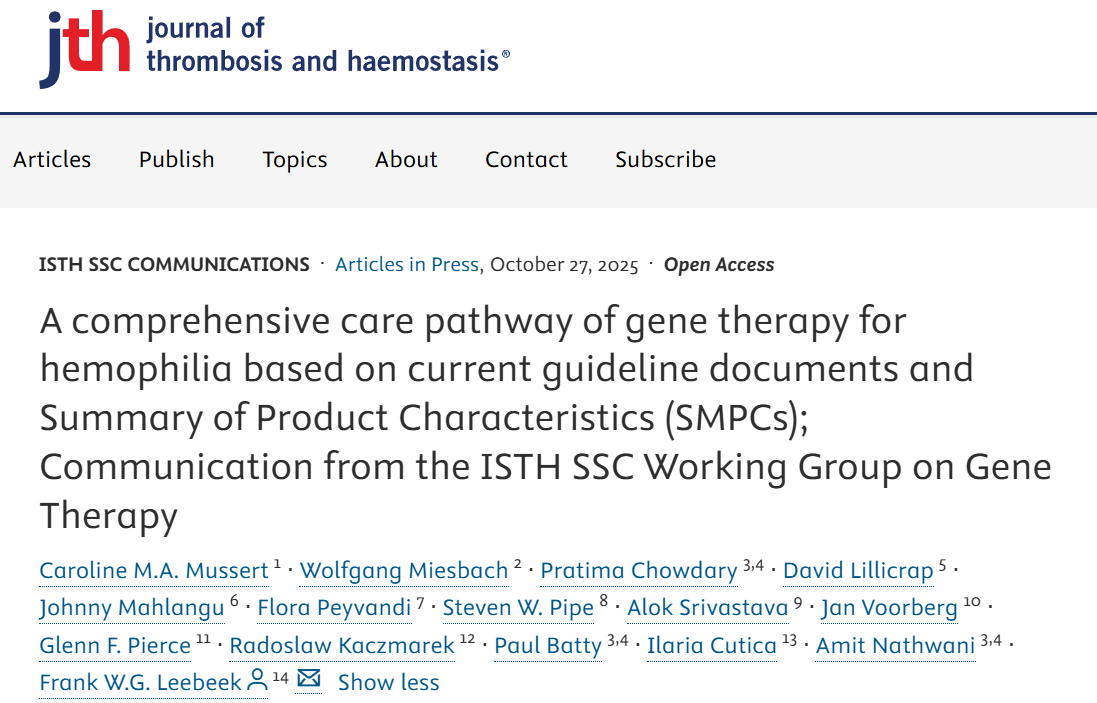
Task: Open the Articles menu
Action: (x=52, y=159)
